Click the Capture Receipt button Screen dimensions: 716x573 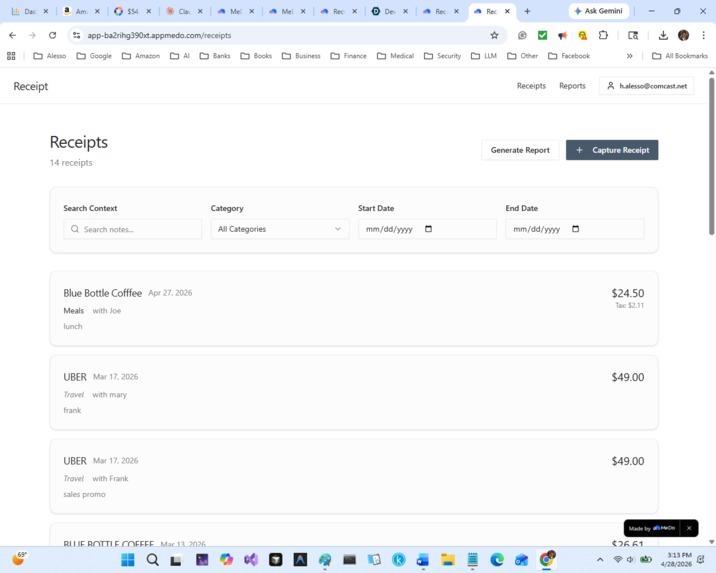[612, 150]
